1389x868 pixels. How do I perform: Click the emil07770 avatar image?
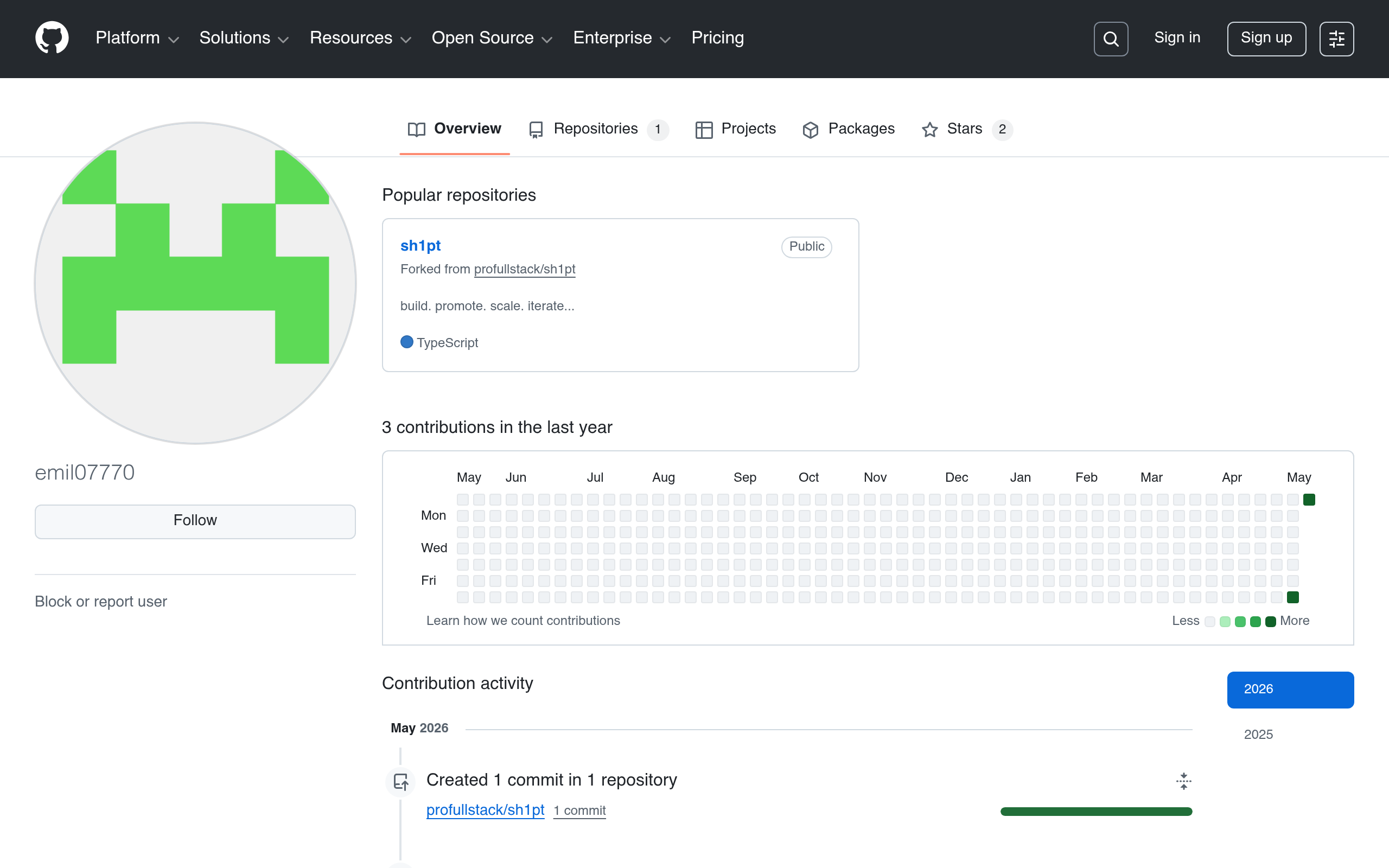coord(195,283)
